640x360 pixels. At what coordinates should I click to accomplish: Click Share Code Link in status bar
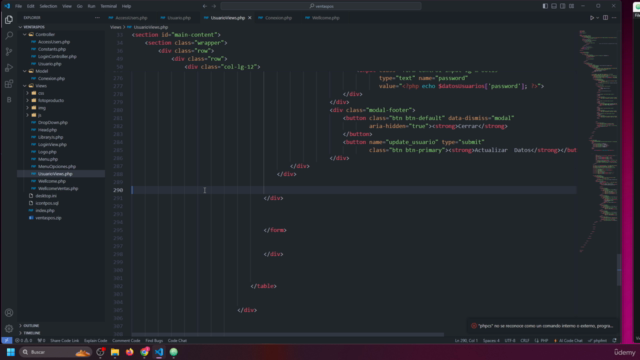point(64,340)
